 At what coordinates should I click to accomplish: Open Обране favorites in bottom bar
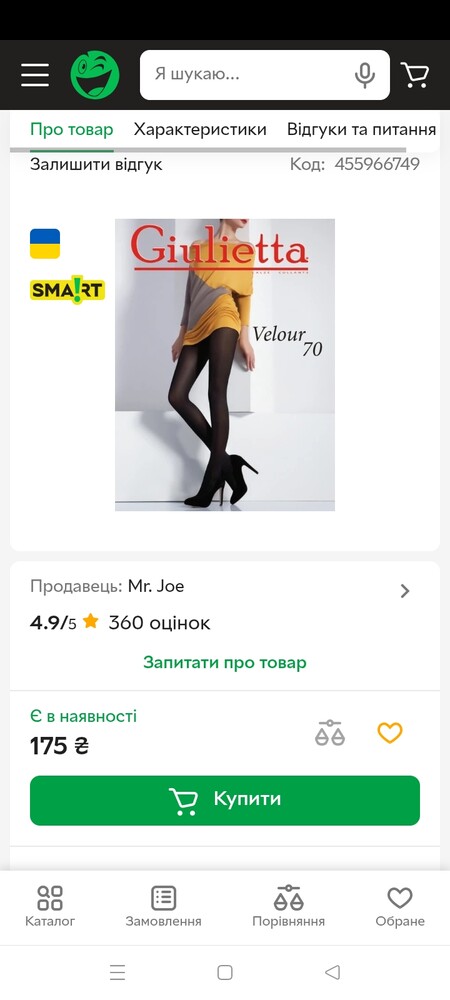point(400,906)
